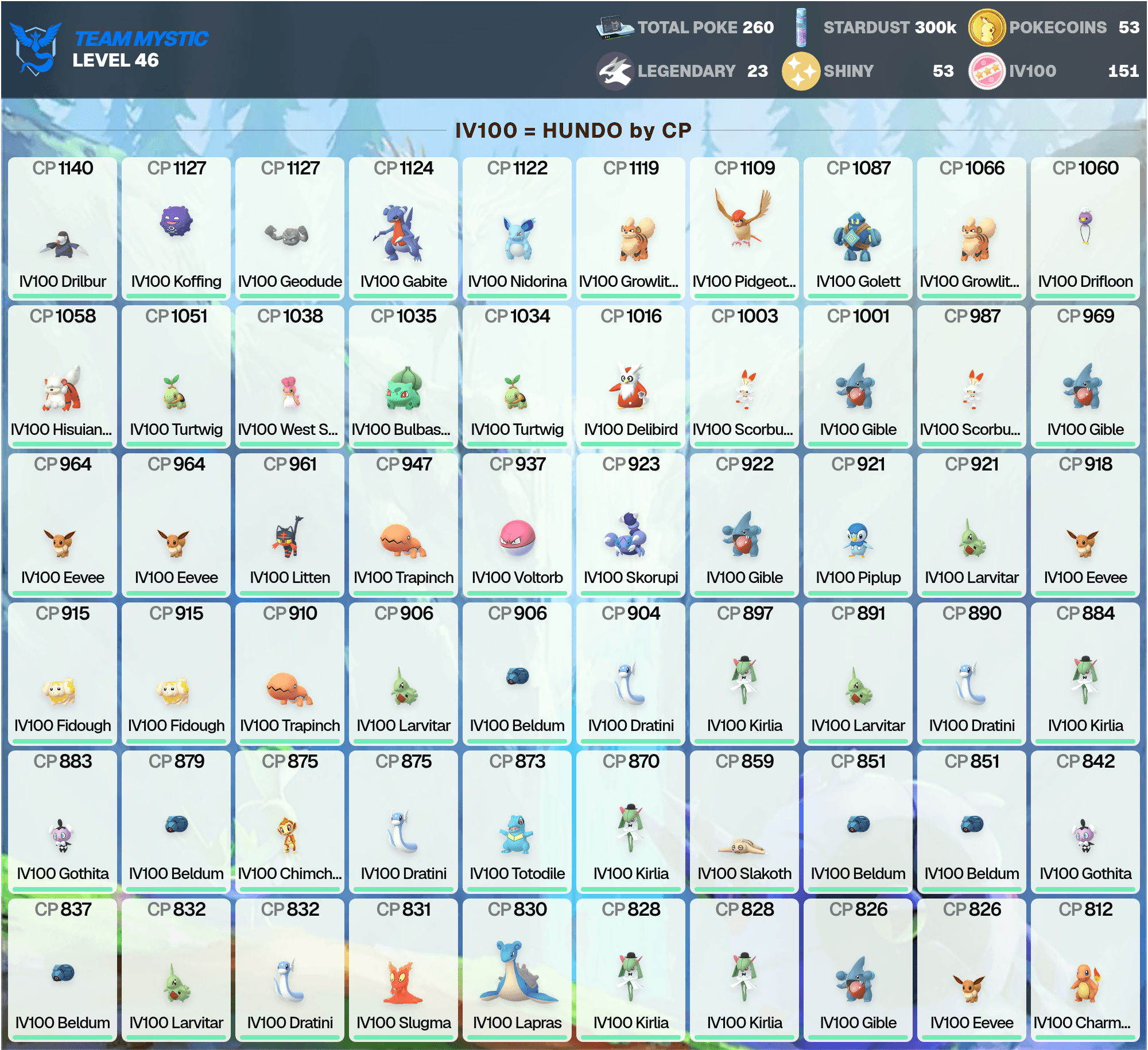1148x1050 pixels.
Task: Select the Skorupi sprite
Action: pyautogui.click(x=626, y=534)
